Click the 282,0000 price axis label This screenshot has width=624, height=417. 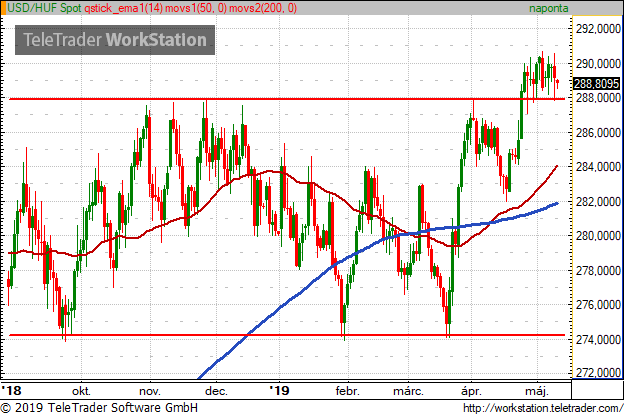(598, 201)
